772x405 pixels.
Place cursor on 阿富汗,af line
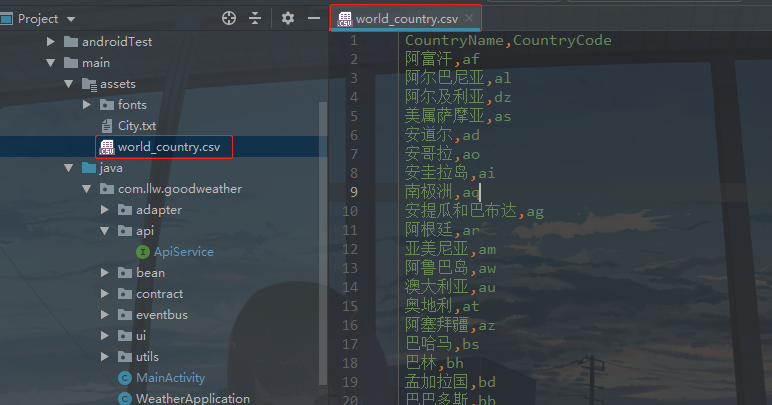[x=442, y=60]
